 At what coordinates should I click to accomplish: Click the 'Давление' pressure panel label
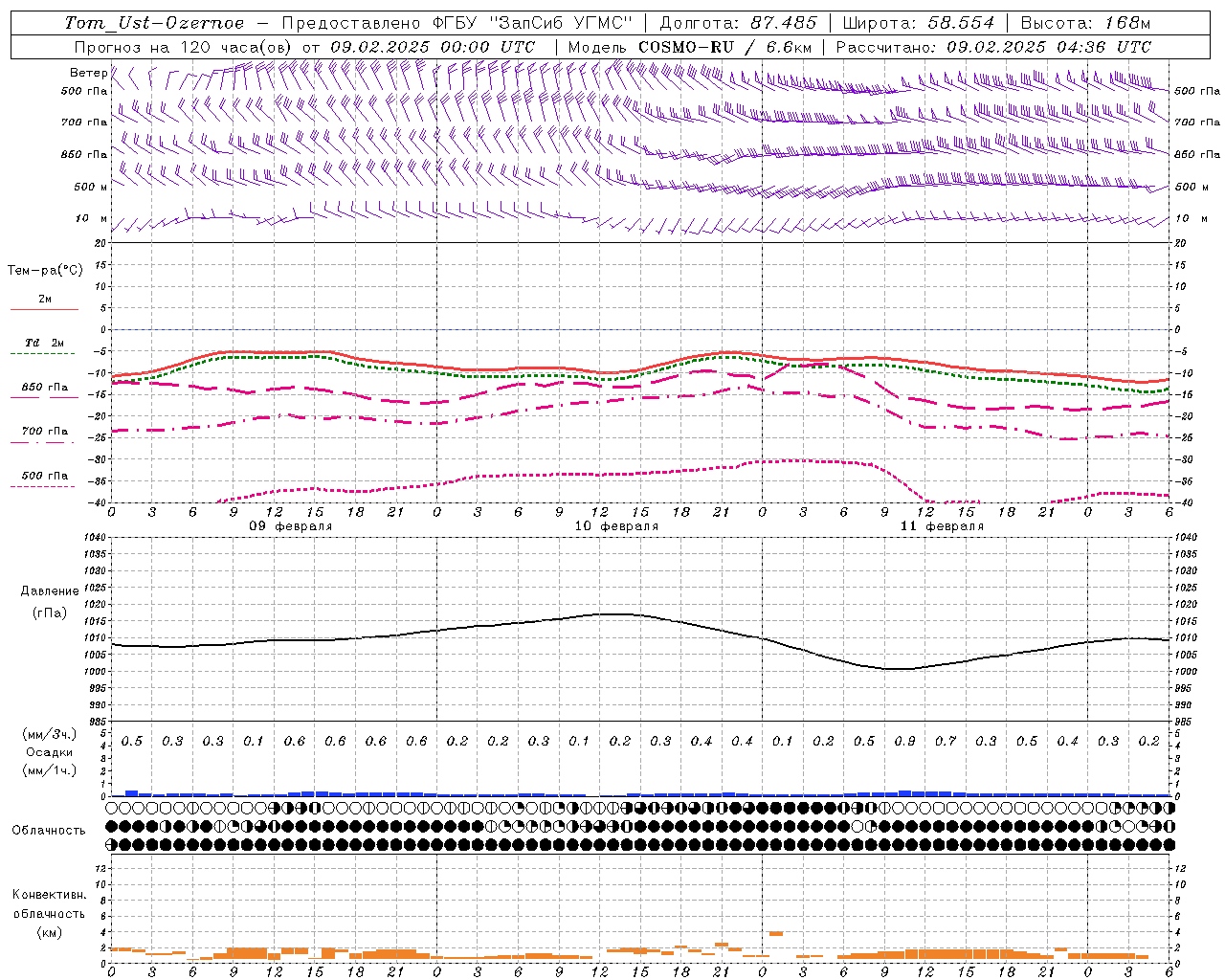pyautogui.click(x=50, y=591)
